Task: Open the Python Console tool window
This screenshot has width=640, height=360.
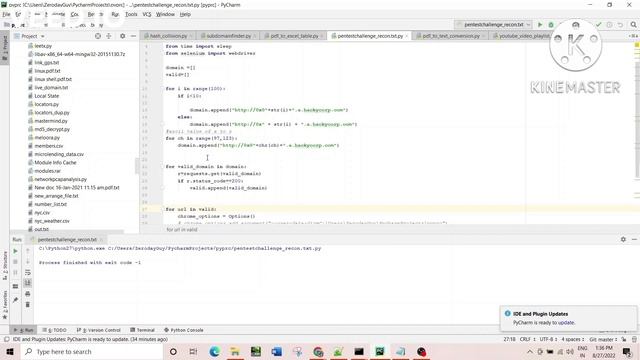Action: pos(184,330)
